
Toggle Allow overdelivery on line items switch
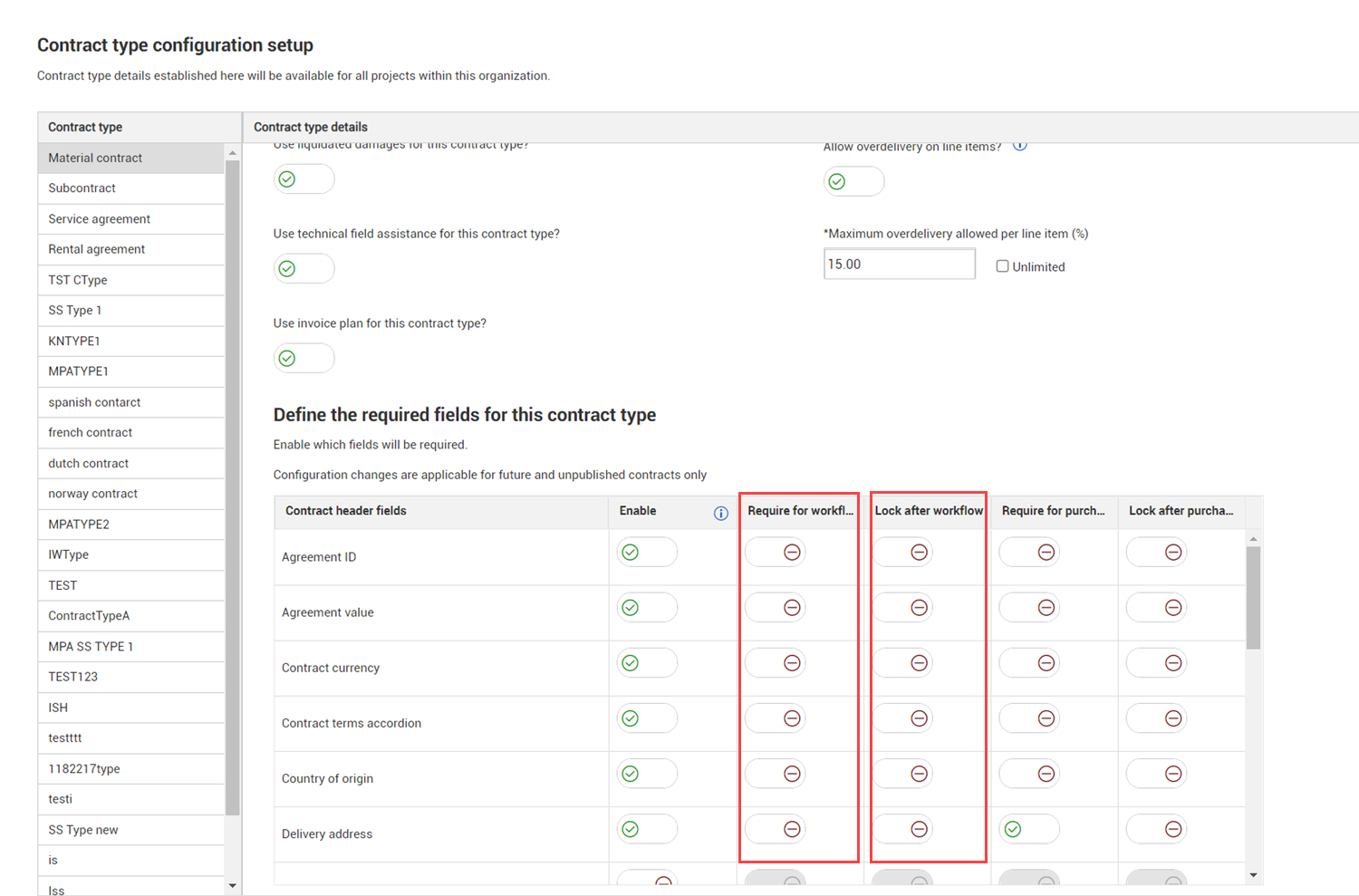[x=854, y=181]
